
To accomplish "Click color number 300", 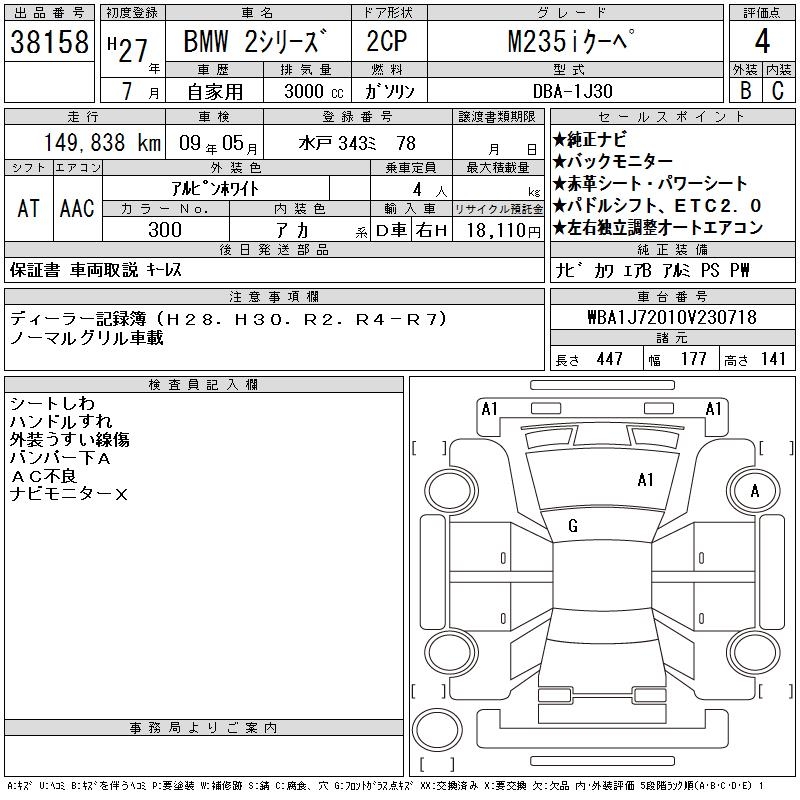I will coord(165,230).
